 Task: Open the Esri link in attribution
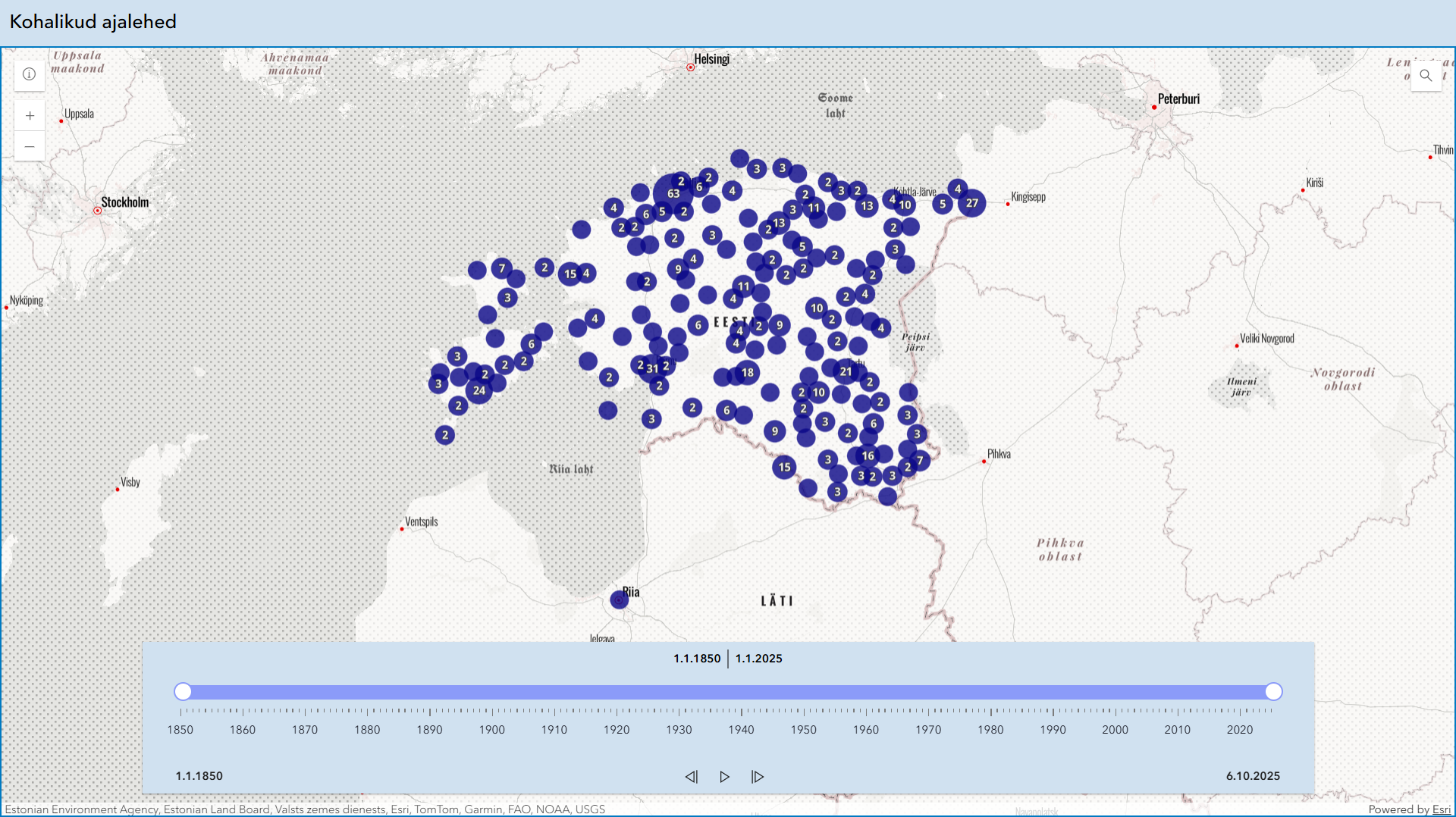[x=1441, y=809]
